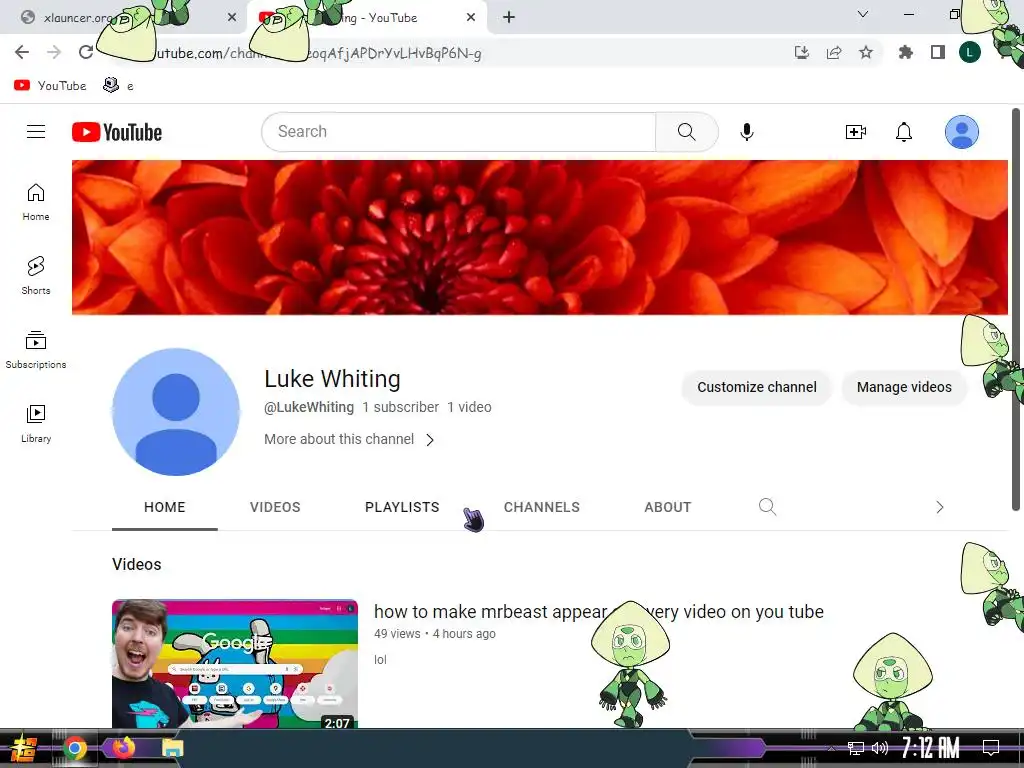This screenshot has width=1024, height=768.
Task: Focus the YouTube Search field
Action: [x=458, y=132]
